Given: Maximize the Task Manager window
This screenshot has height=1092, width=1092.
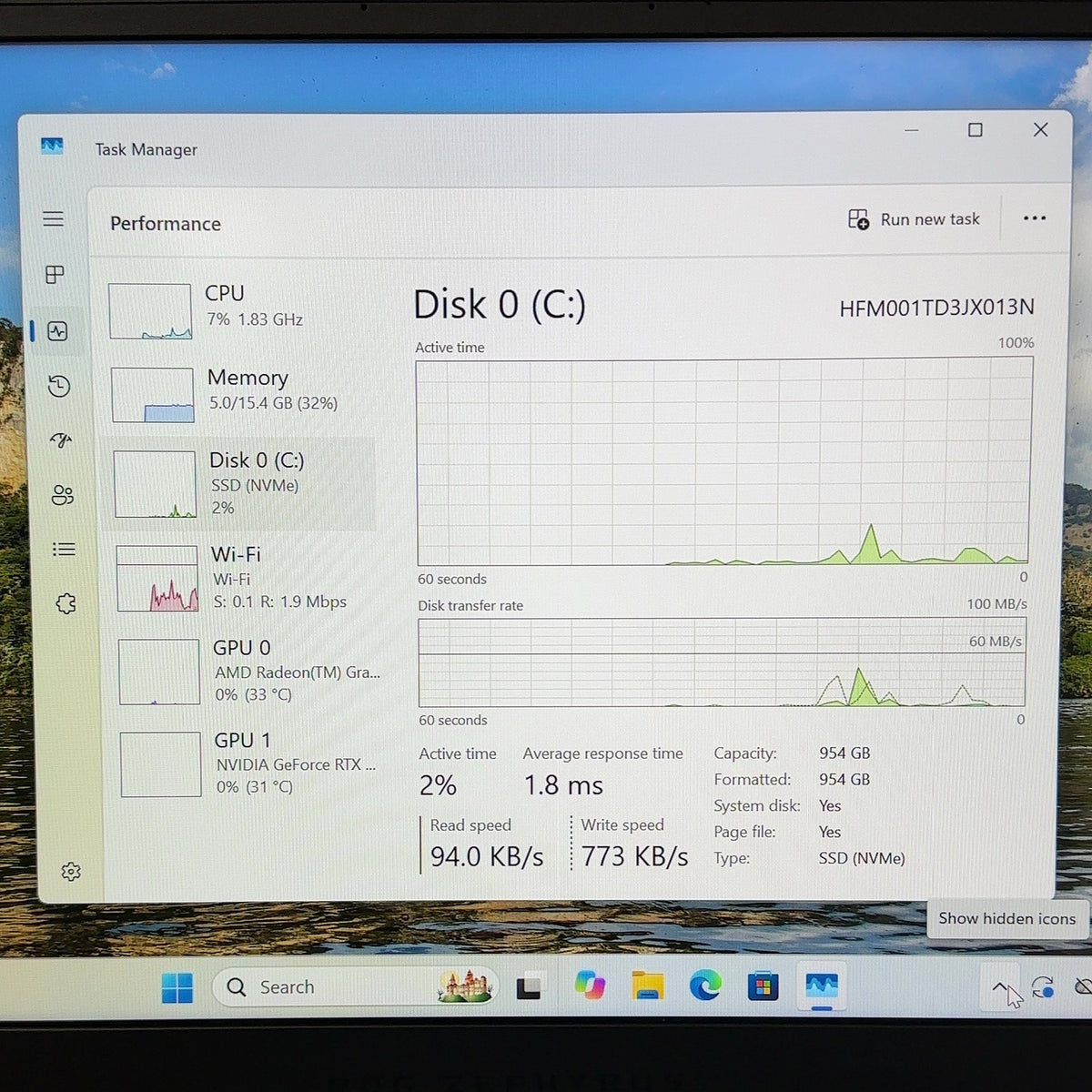Looking at the screenshot, I should point(976,130).
